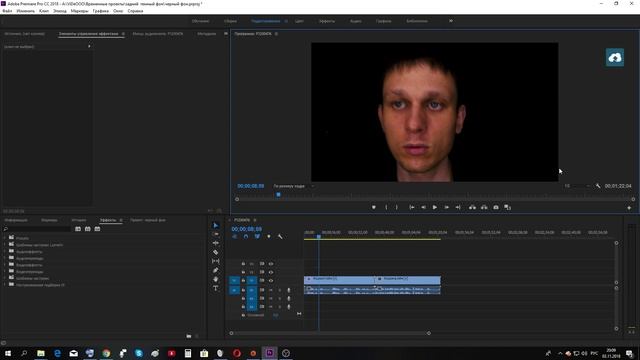Click the YUV Effects filter badge
This screenshot has height=360, width=640.
click(97, 229)
